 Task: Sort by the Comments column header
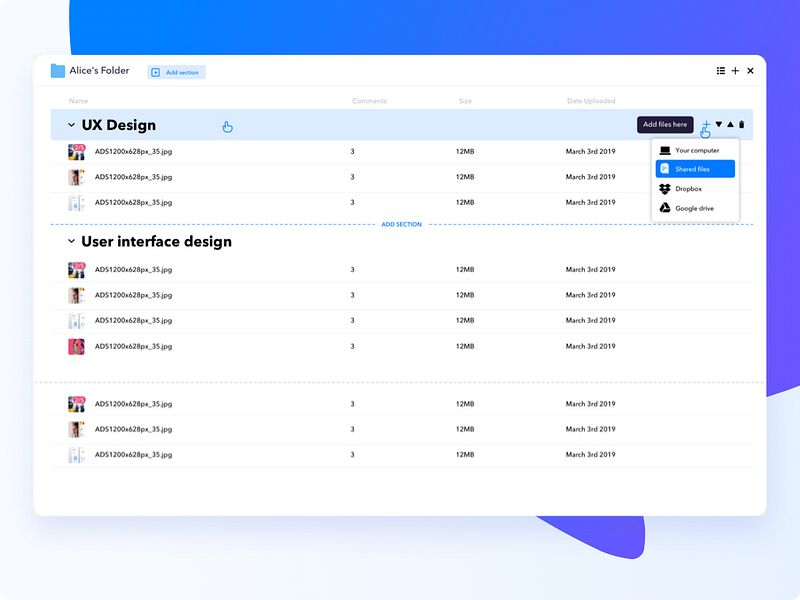[369, 101]
